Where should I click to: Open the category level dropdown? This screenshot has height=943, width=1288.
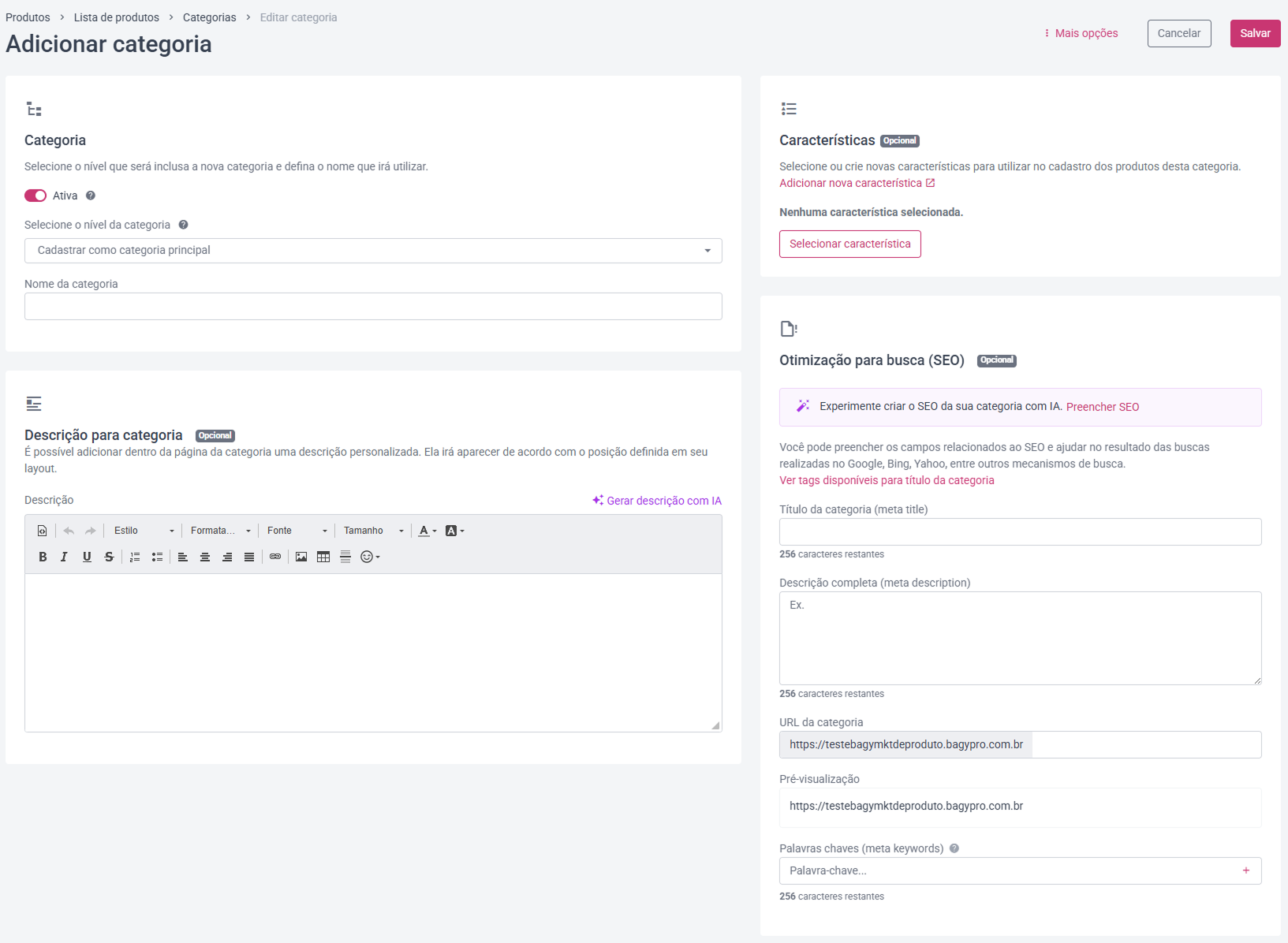(x=373, y=251)
